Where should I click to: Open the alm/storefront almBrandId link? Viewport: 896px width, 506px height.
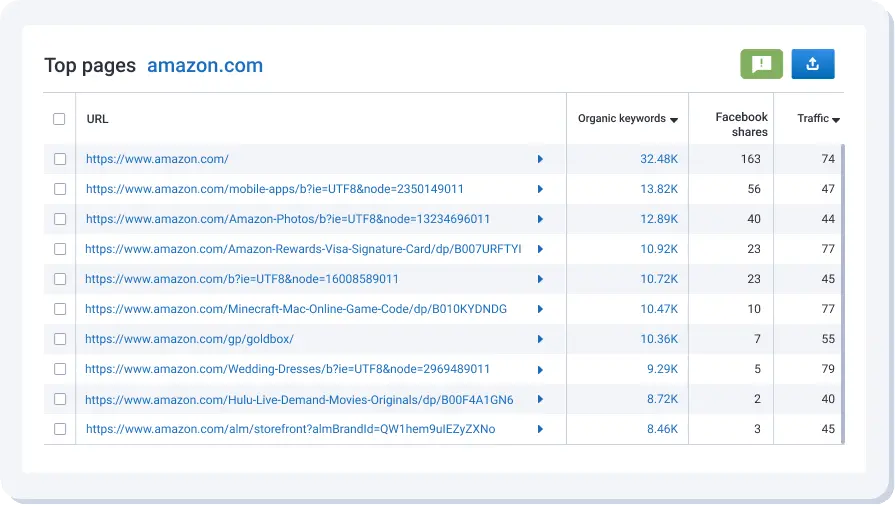(290, 429)
